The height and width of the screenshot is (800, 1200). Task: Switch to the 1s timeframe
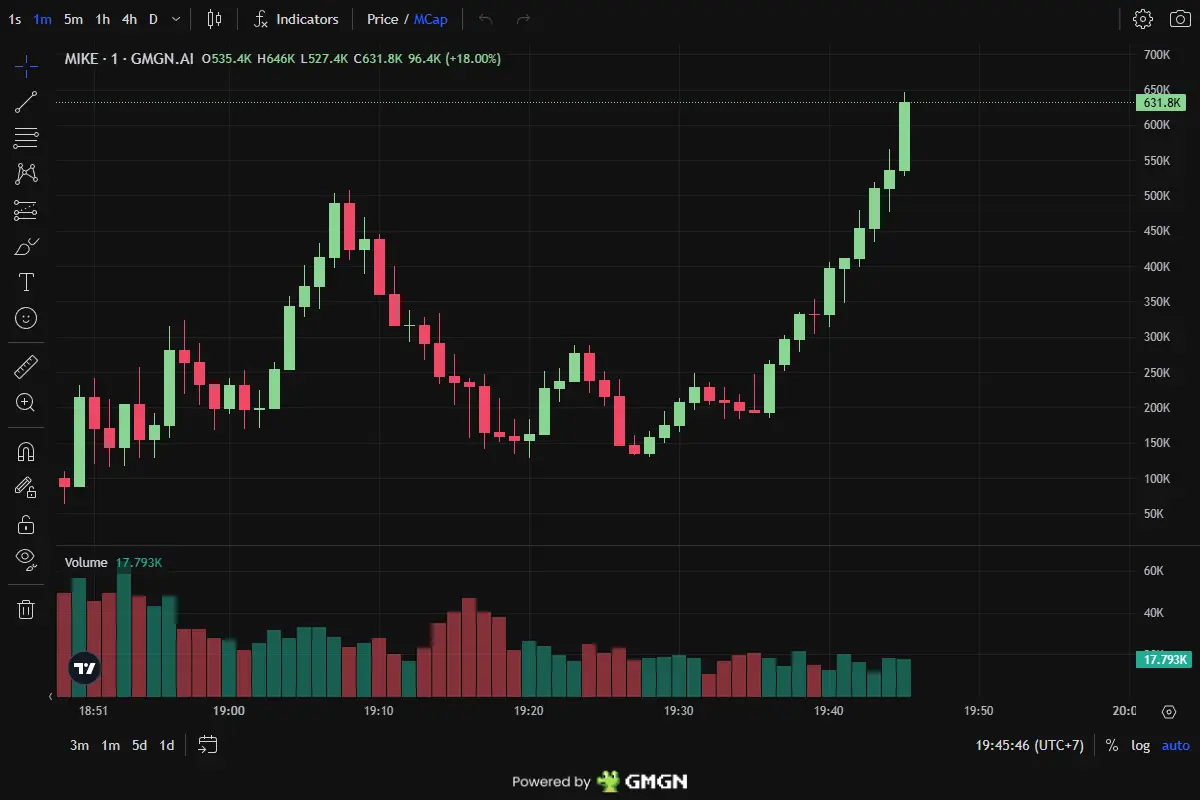tap(14, 19)
